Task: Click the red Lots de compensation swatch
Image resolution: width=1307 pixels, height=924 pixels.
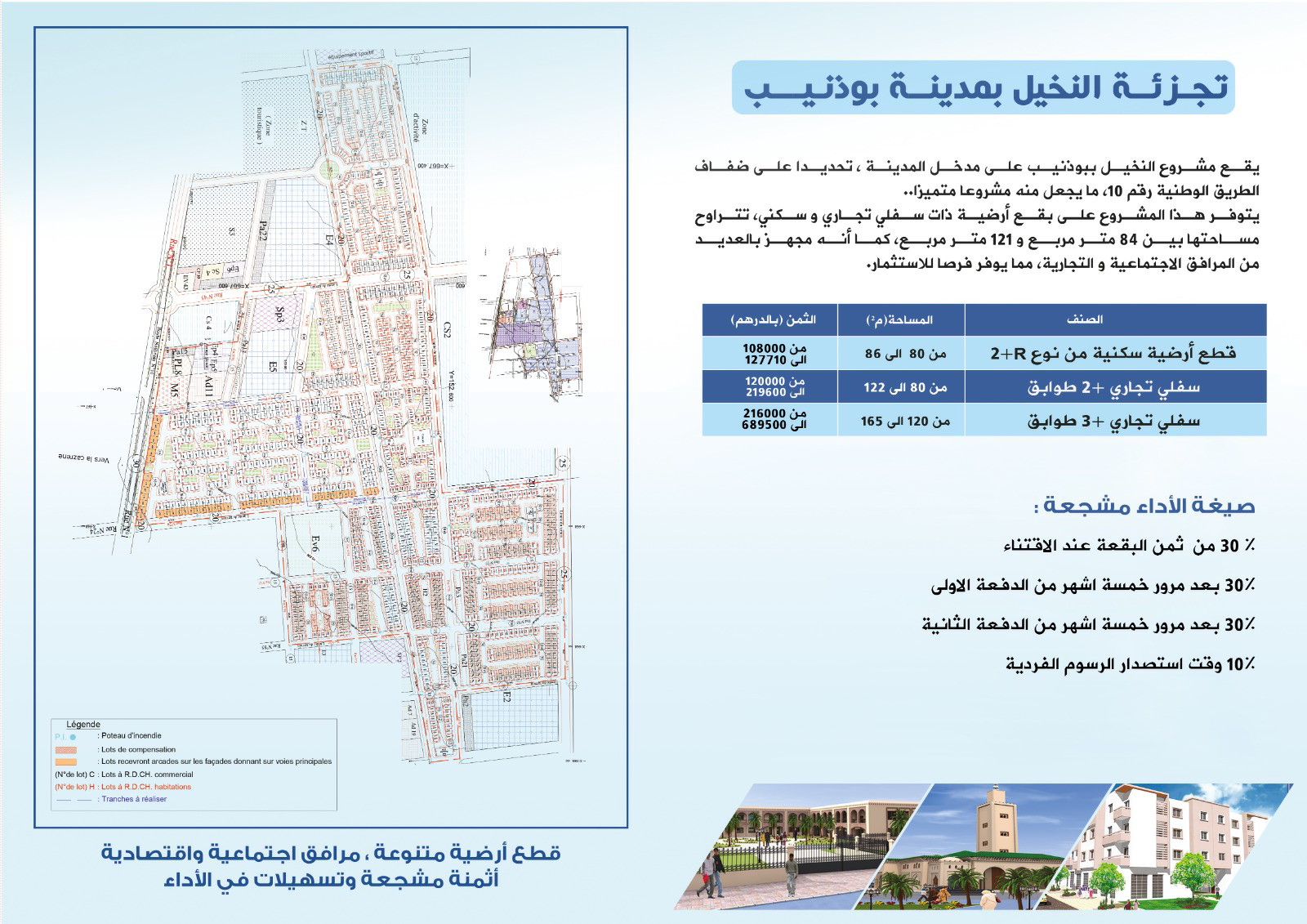Action: pos(65,749)
